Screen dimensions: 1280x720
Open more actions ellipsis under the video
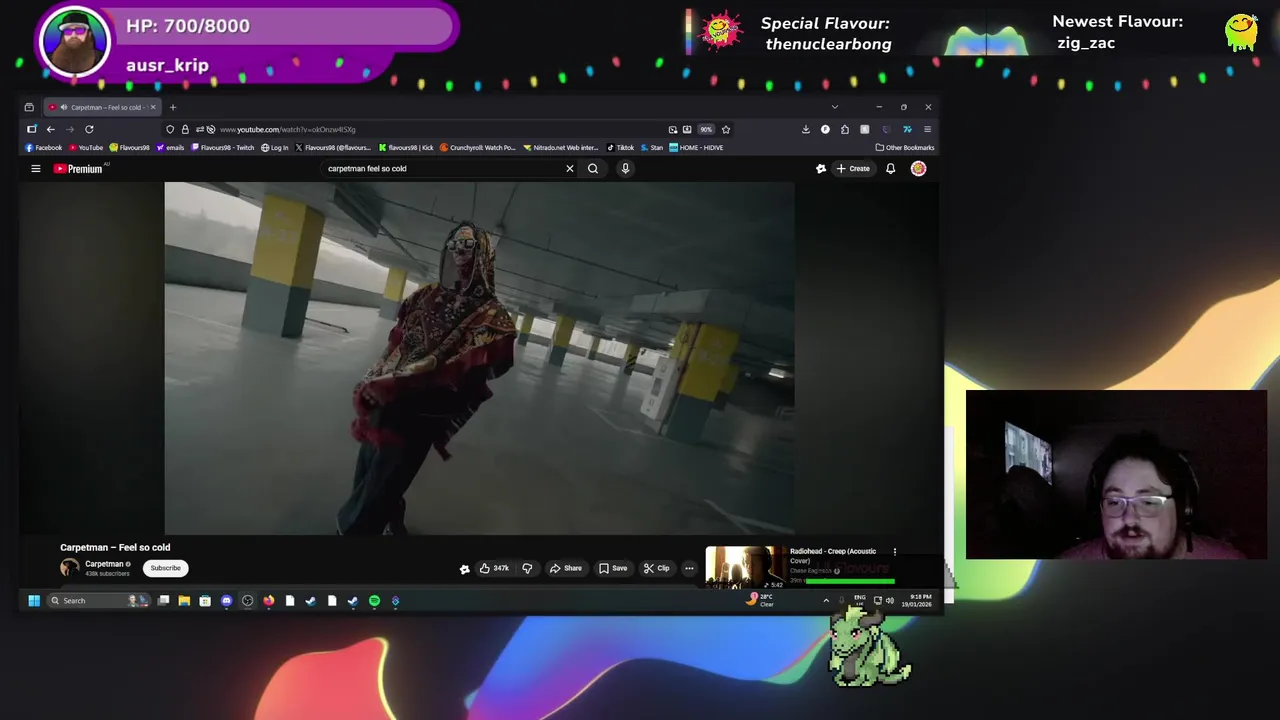(x=689, y=568)
